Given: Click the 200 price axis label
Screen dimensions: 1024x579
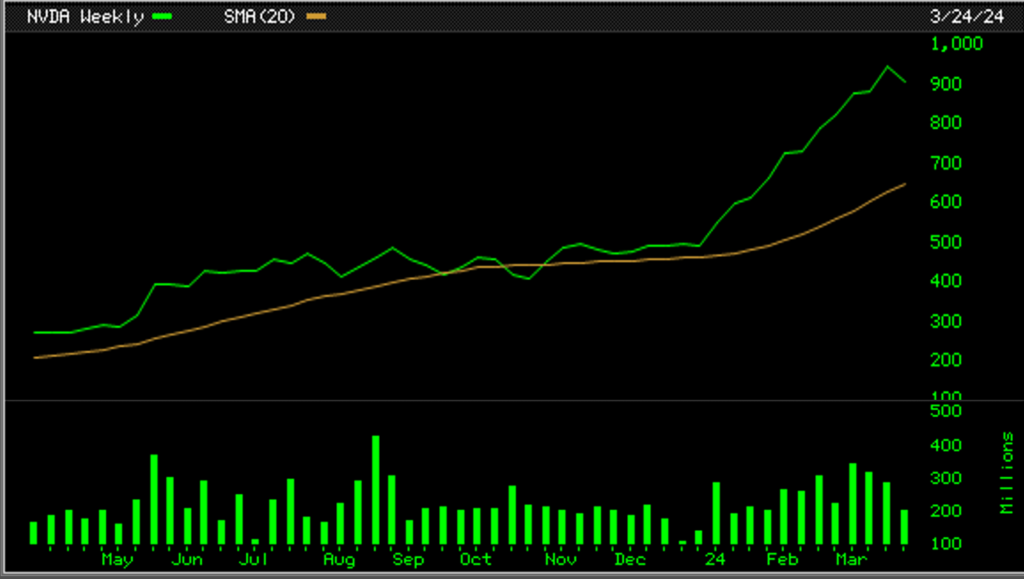Looking at the screenshot, I should coord(945,360).
